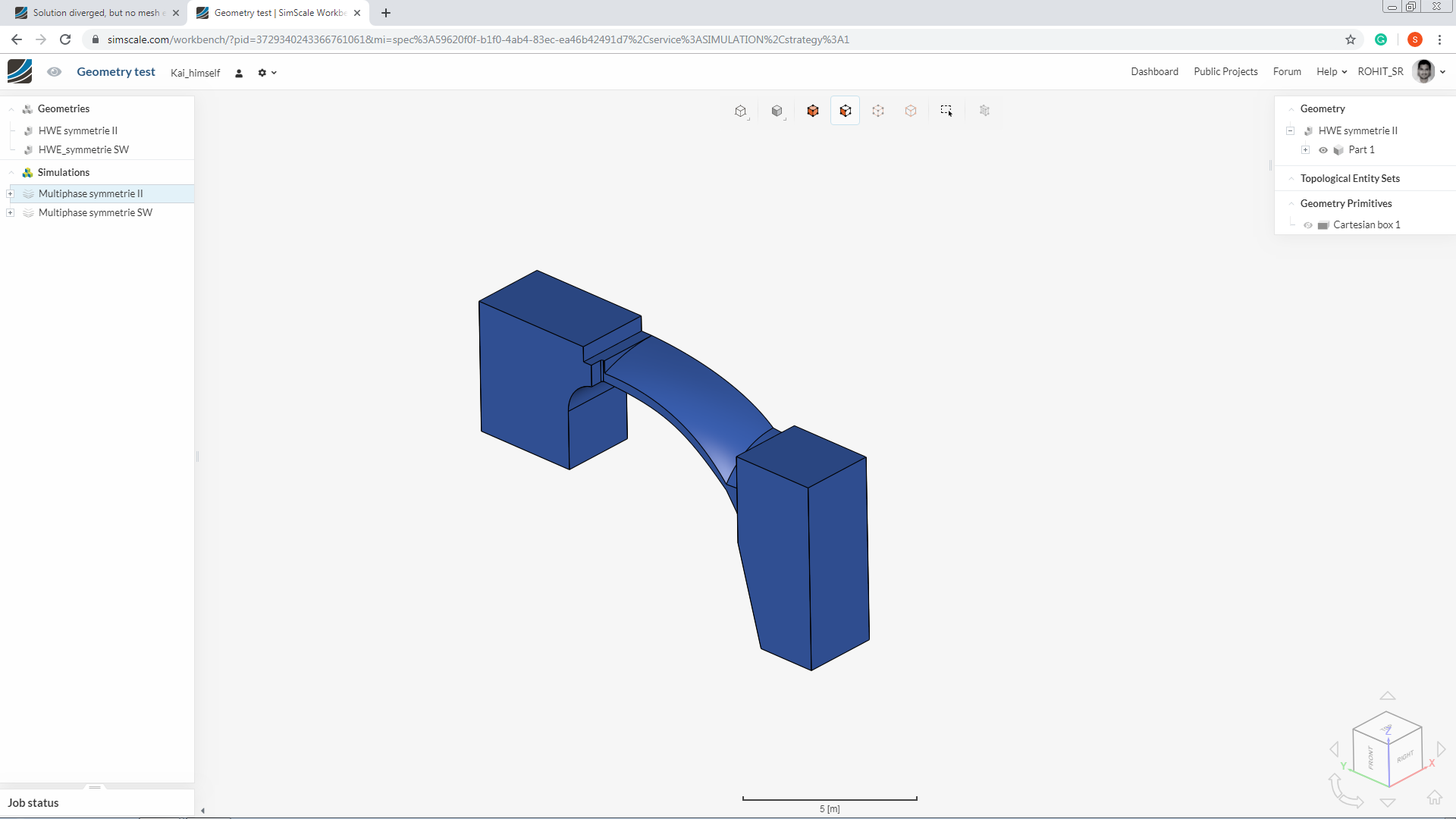Activate the box selection tool
This screenshot has width=1456, height=819.
coord(946,111)
